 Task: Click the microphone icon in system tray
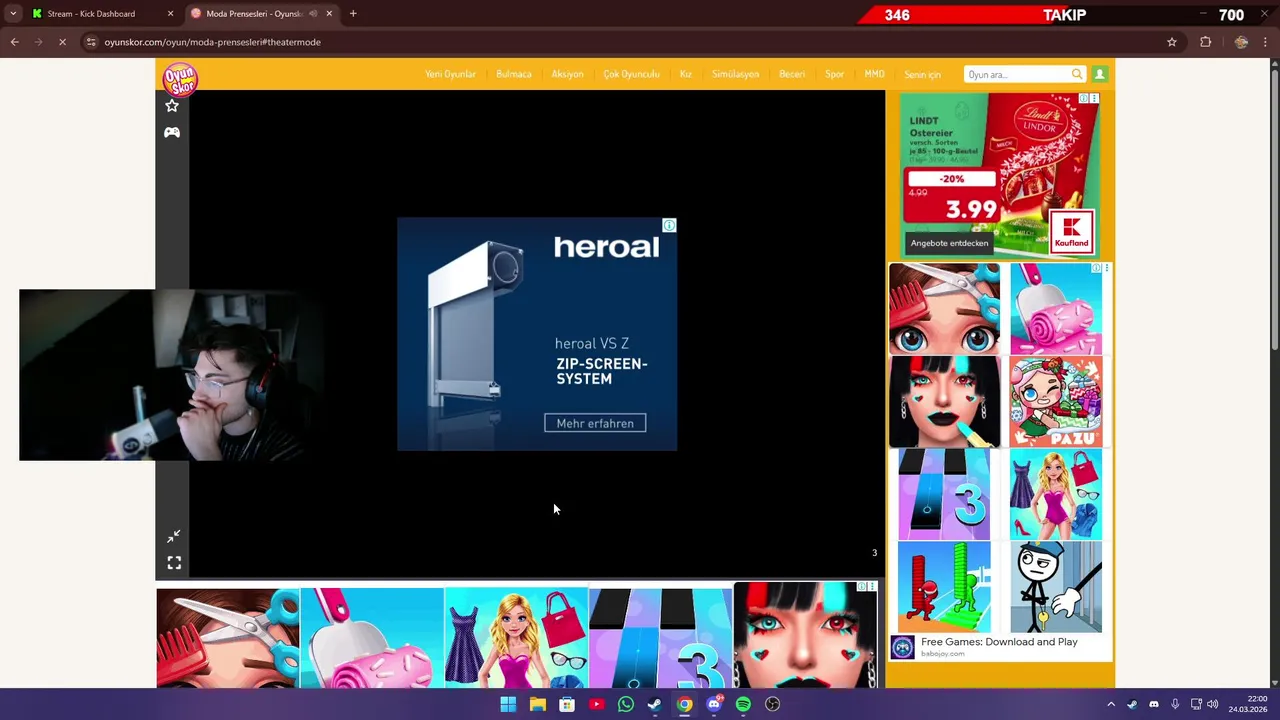pyautogui.click(x=1175, y=704)
